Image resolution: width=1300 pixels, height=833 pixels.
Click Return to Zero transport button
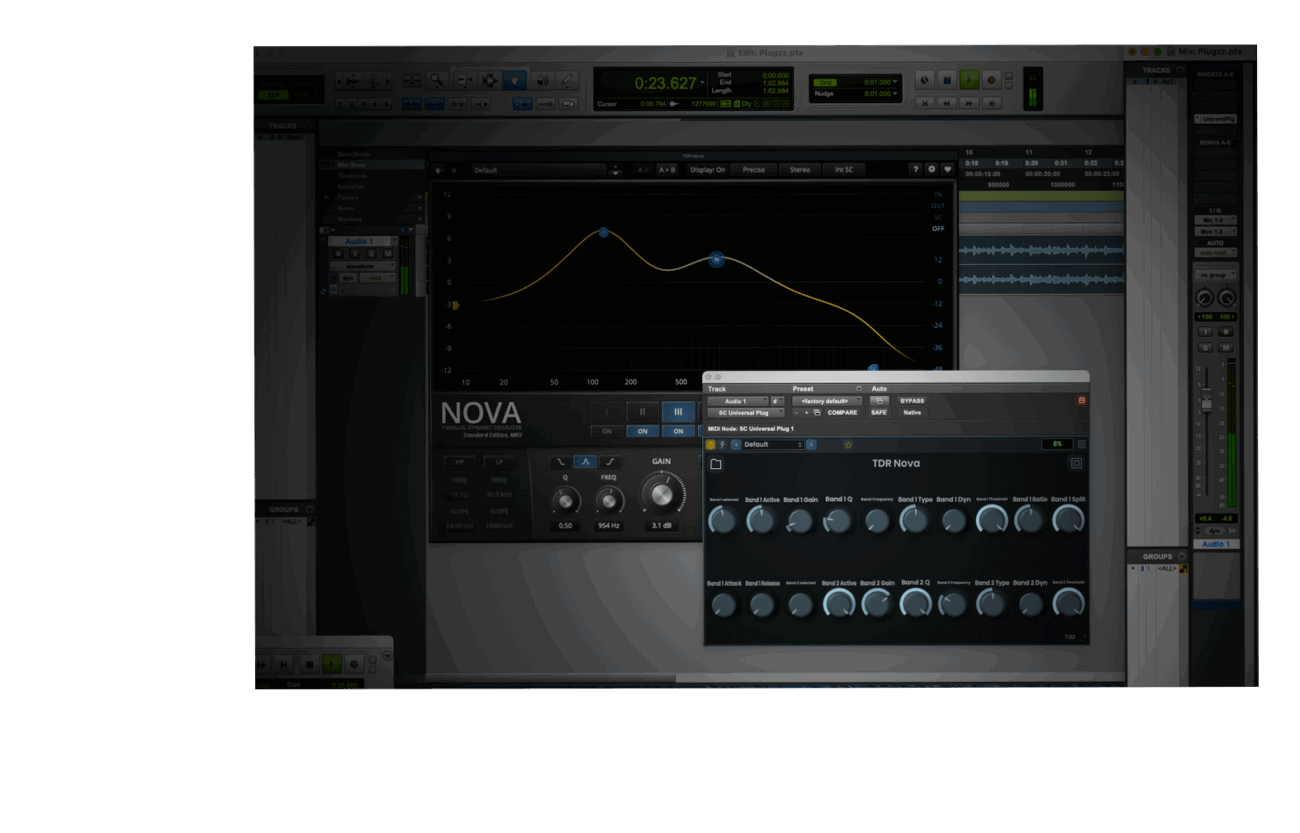tap(925, 103)
